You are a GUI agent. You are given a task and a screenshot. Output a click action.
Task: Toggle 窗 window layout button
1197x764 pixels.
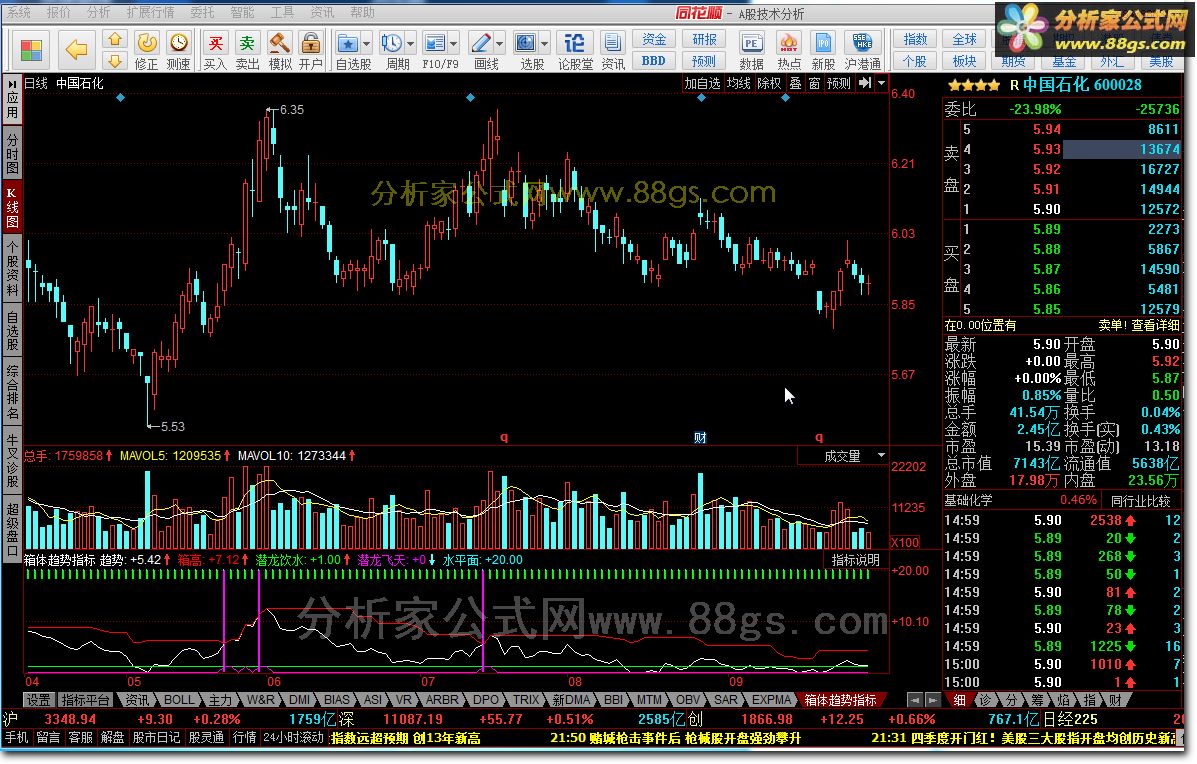(x=814, y=83)
